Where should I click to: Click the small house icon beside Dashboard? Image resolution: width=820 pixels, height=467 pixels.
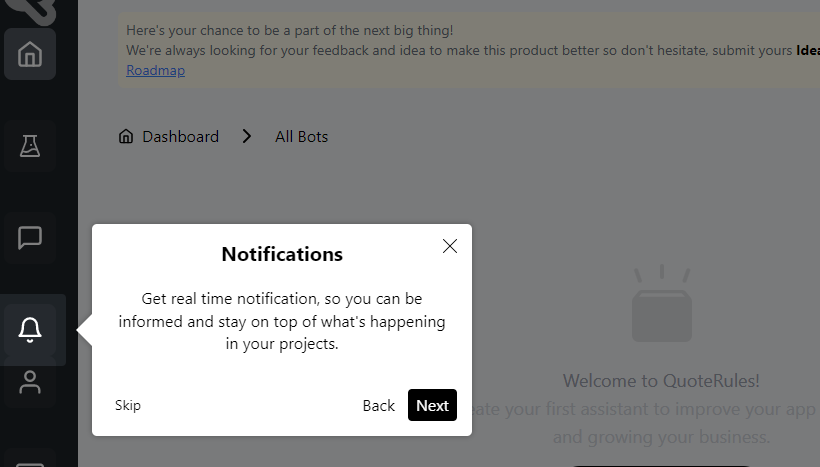126,136
